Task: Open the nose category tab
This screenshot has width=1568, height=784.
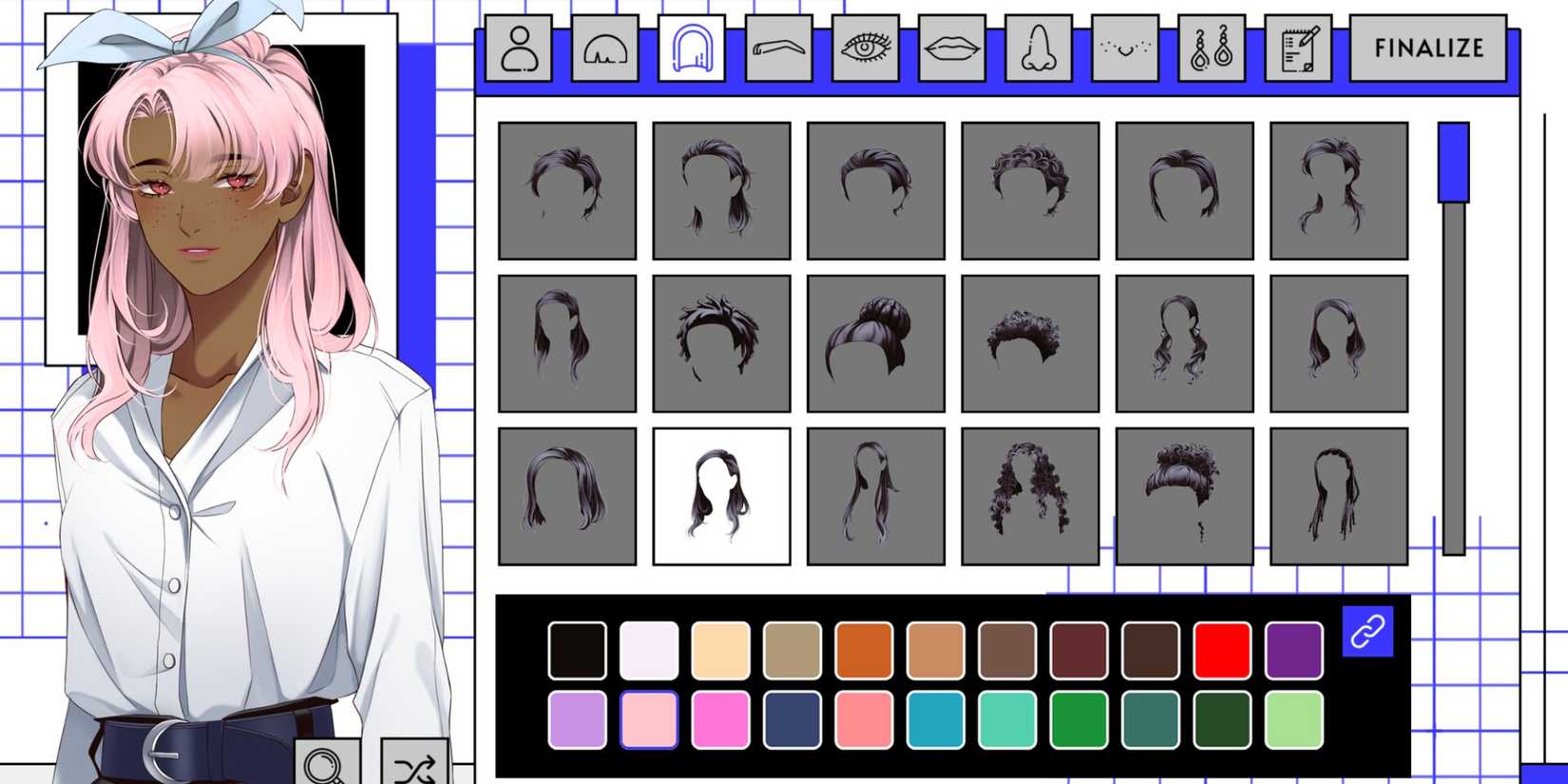Action: tap(1038, 48)
